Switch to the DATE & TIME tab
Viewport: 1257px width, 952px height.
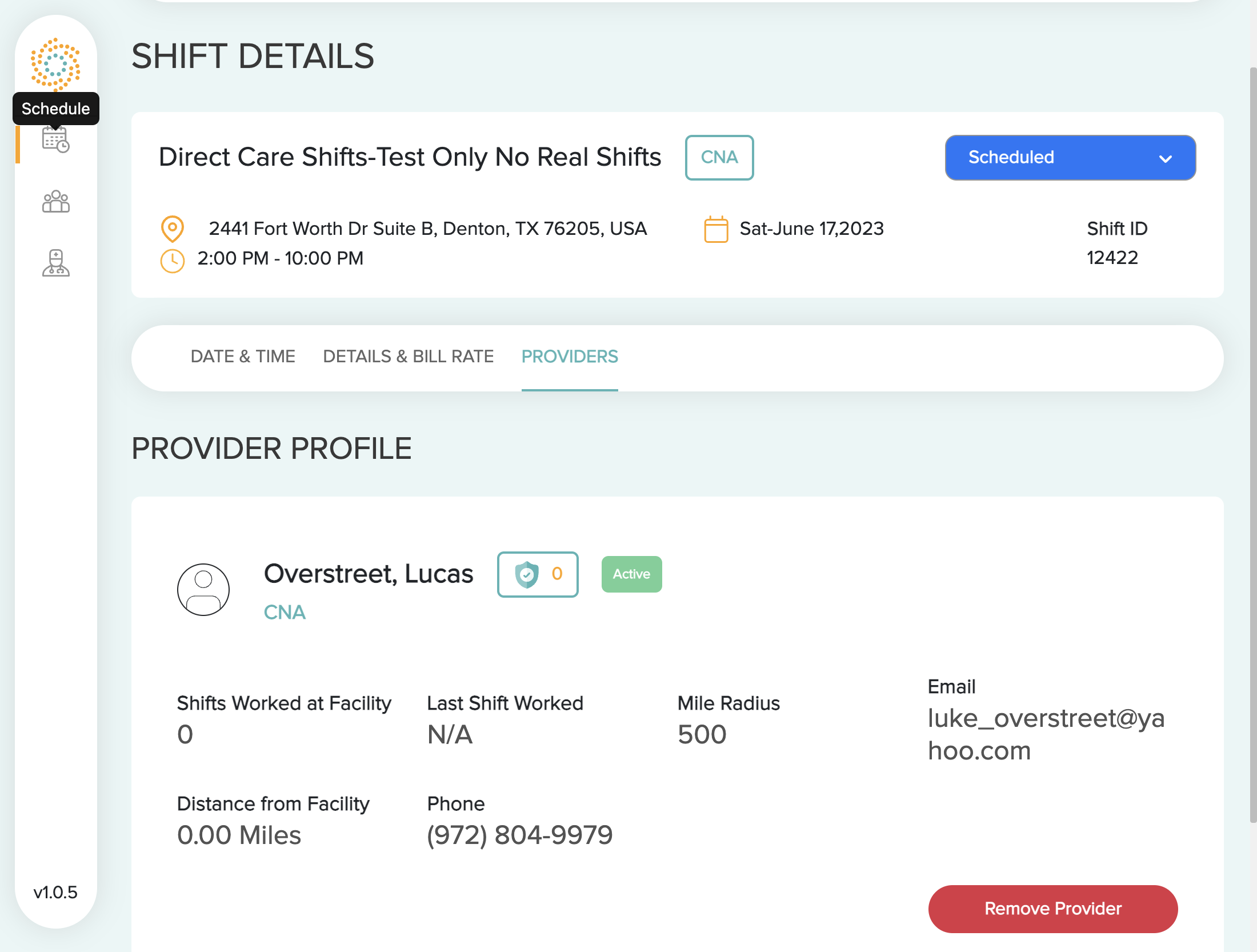click(x=243, y=357)
